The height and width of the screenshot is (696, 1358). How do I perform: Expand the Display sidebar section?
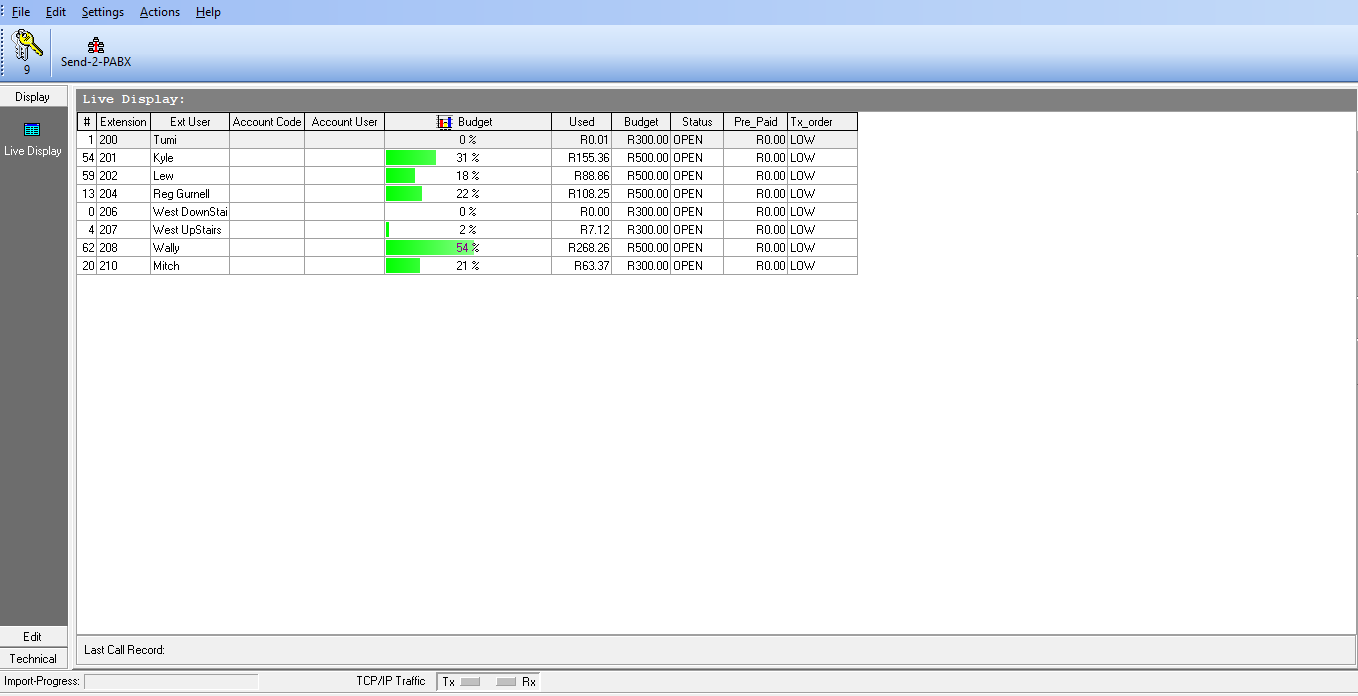click(x=33, y=97)
